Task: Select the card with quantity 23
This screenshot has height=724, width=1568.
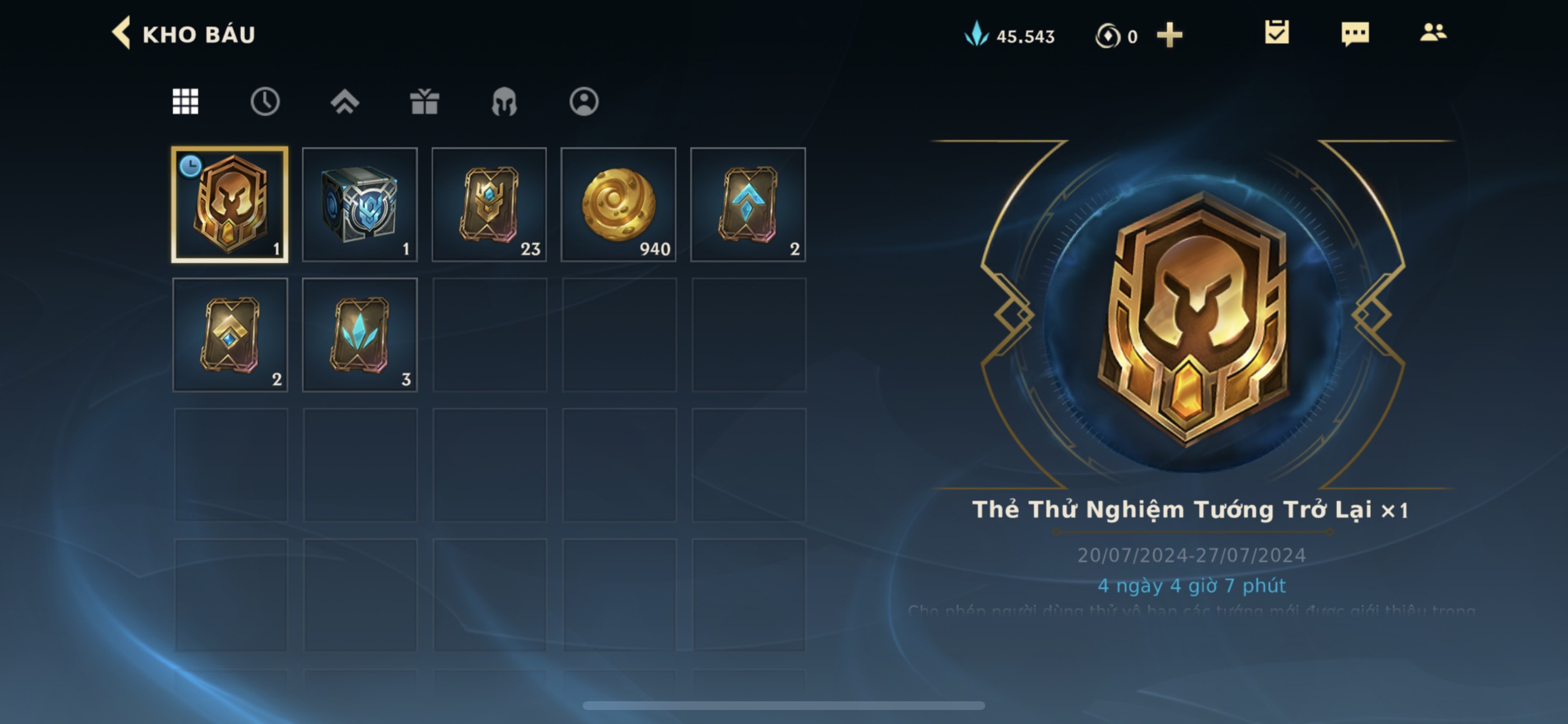Action: click(x=489, y=205)
